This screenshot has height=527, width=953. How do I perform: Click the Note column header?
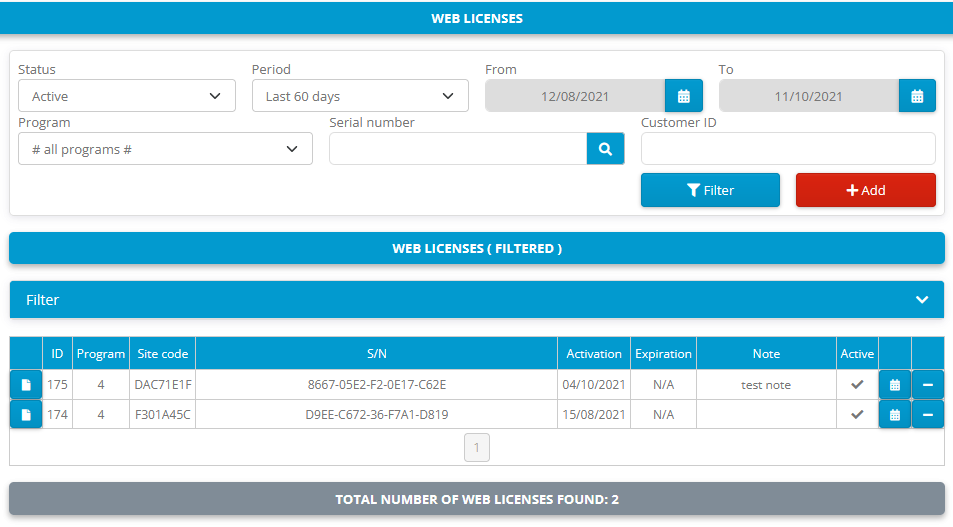coord(766,354)
